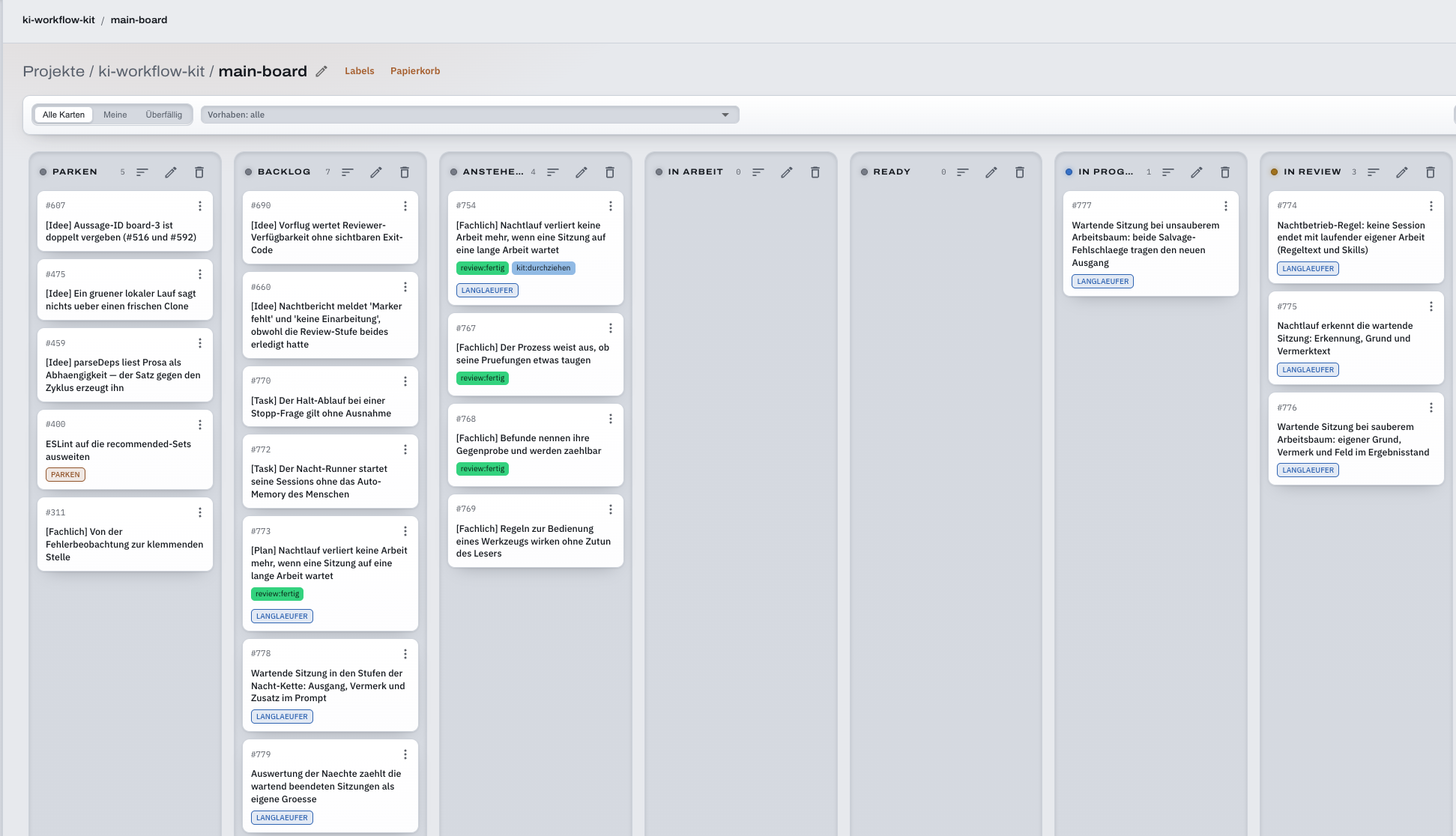Open the menu for card #777
The width and height of the screenshot is (1456, 836).
tap(1226, 206)
